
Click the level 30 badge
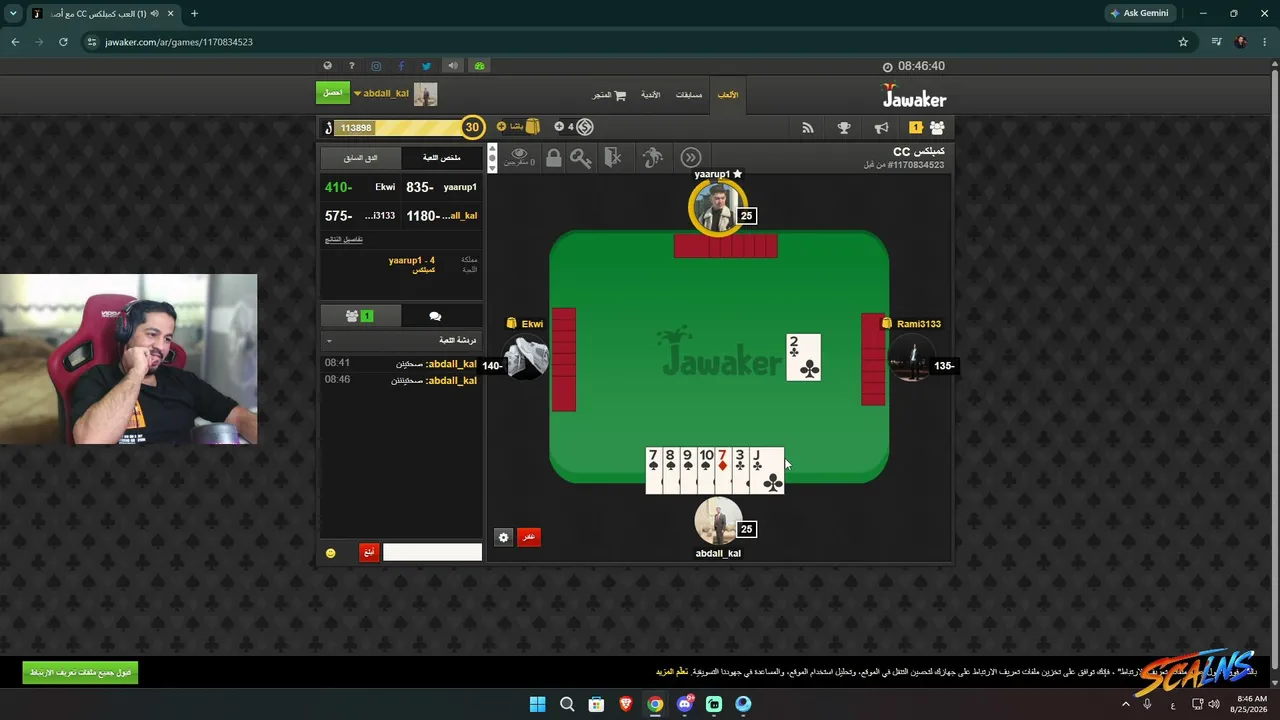click(472, 127)
